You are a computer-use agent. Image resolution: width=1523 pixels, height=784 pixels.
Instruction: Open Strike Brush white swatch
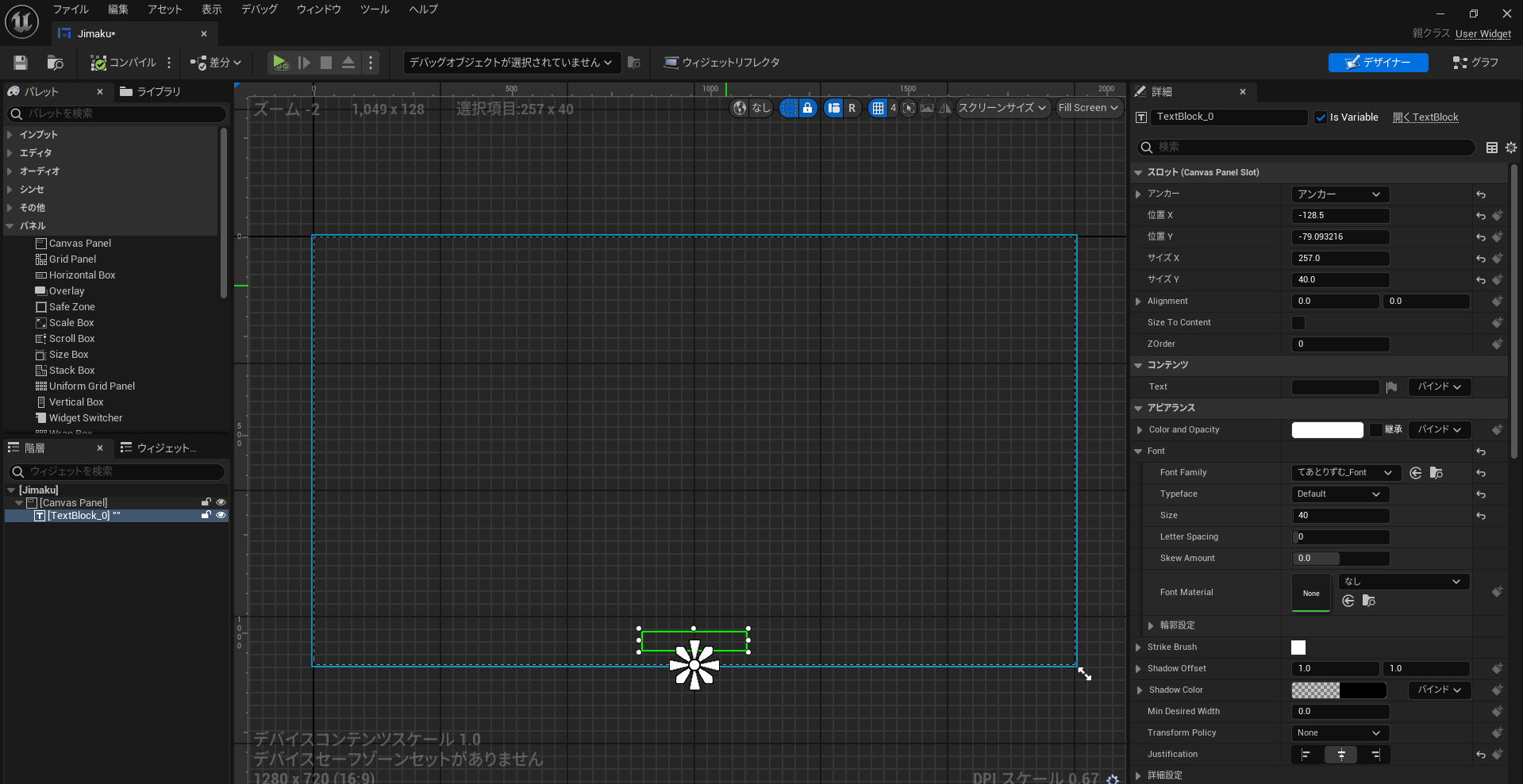tap(1298, 648)
